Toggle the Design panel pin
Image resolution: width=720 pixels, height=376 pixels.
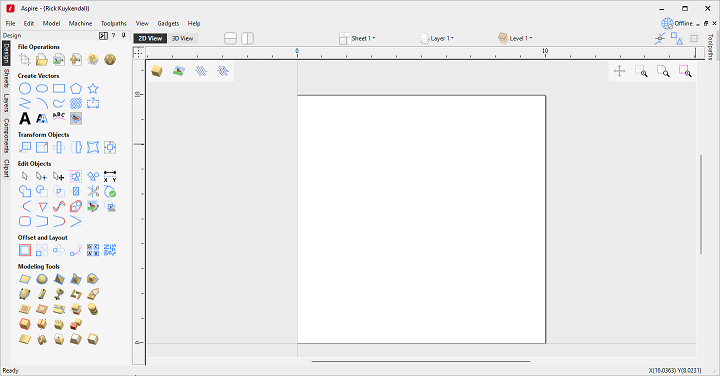[x=124, y=35]
